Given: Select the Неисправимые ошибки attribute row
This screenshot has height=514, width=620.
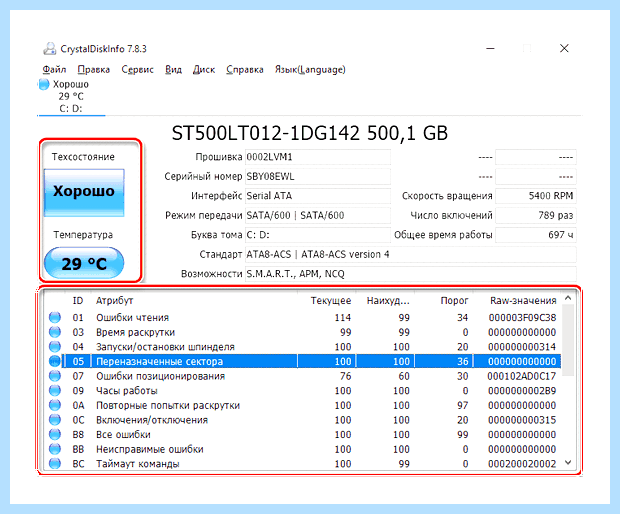Looking at the screenshot, I should coord(302,449).
